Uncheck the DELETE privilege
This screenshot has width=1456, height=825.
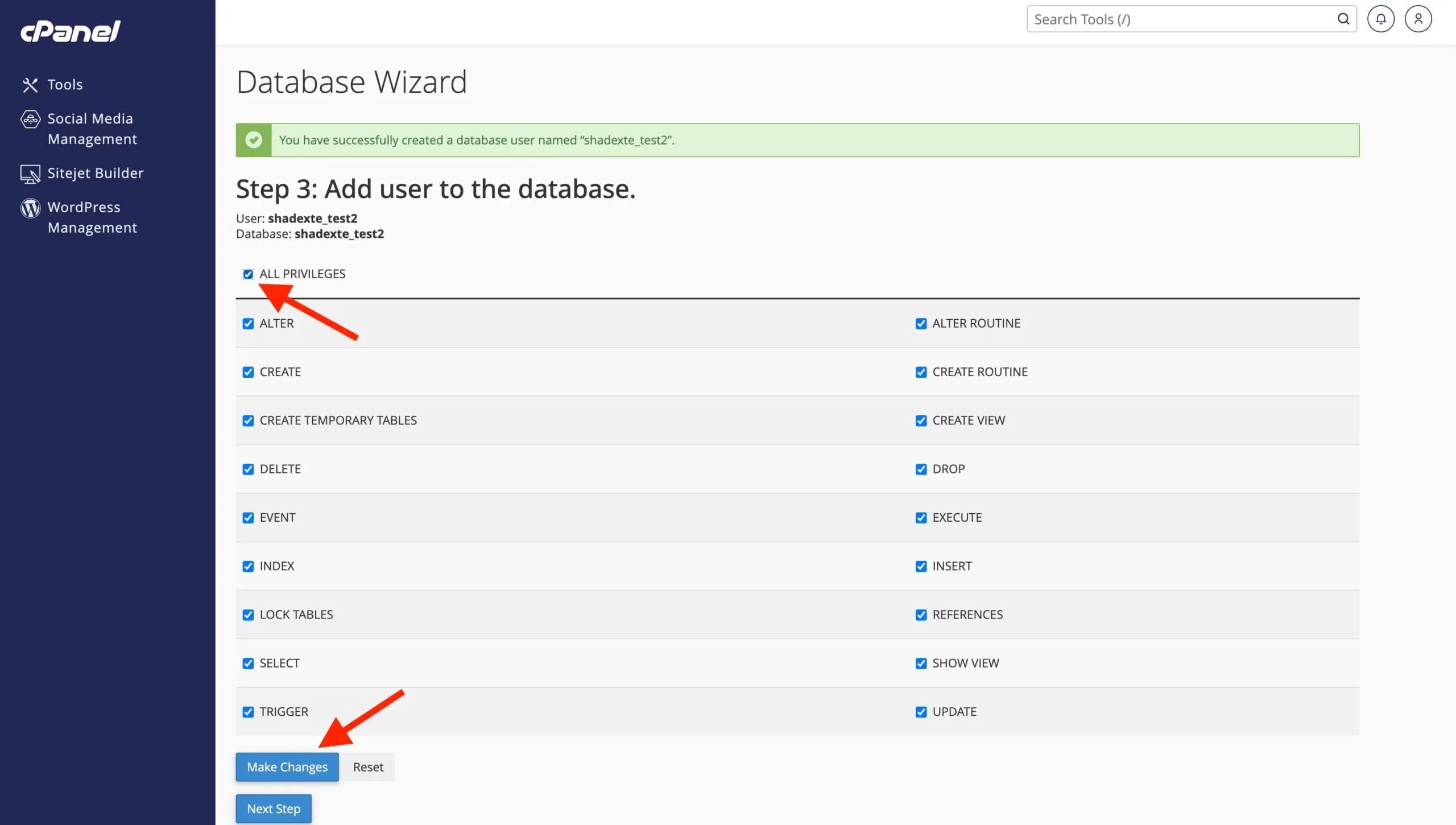point(248,469)
